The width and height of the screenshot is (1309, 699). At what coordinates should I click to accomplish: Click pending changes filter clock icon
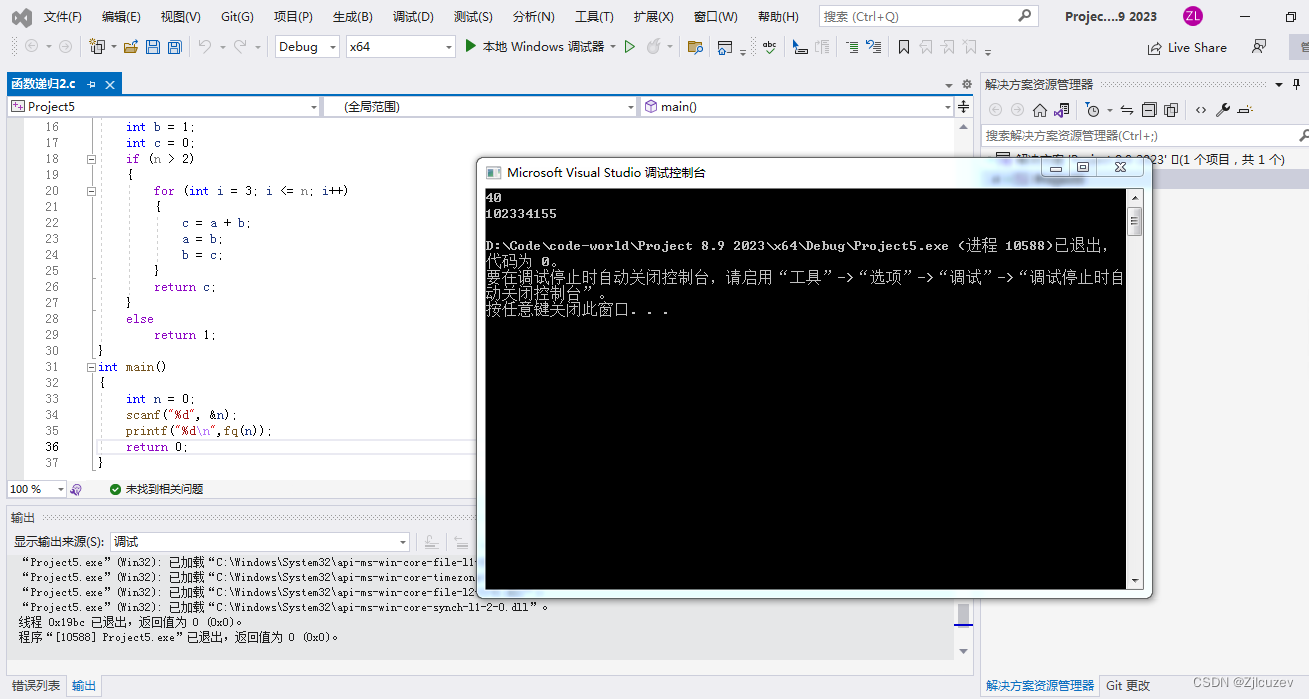click(x=1093, y=110)
